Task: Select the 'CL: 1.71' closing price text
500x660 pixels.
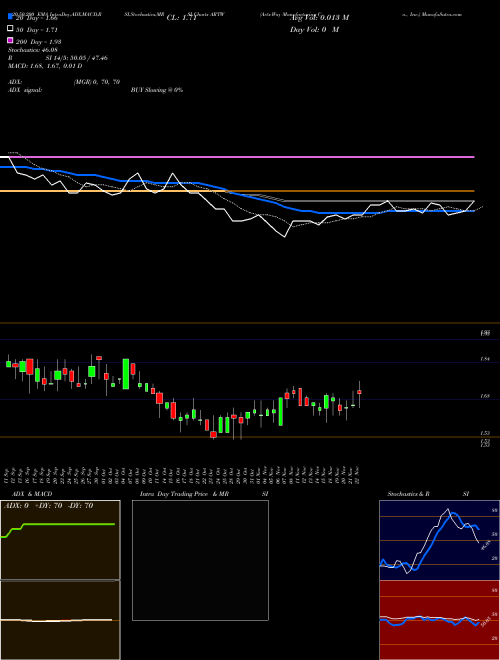Action: coord(181,18)
